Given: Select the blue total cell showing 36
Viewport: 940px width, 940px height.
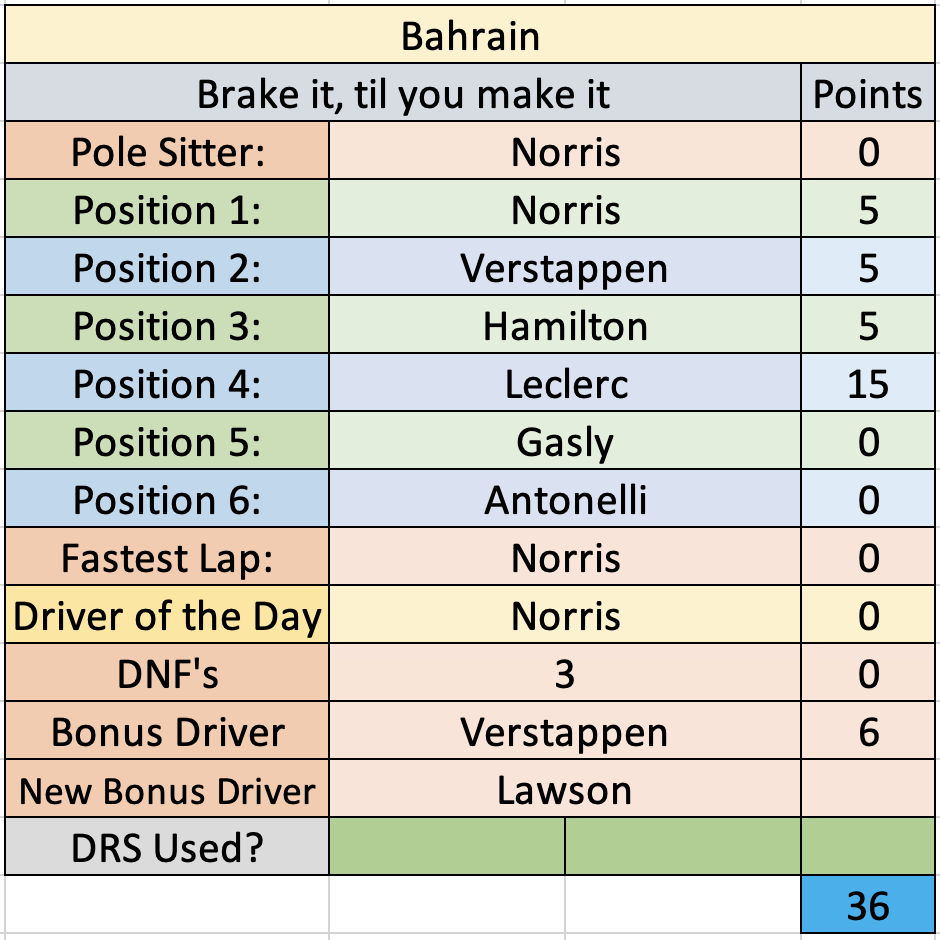Looking at the screenshot, I should (867, 904).
